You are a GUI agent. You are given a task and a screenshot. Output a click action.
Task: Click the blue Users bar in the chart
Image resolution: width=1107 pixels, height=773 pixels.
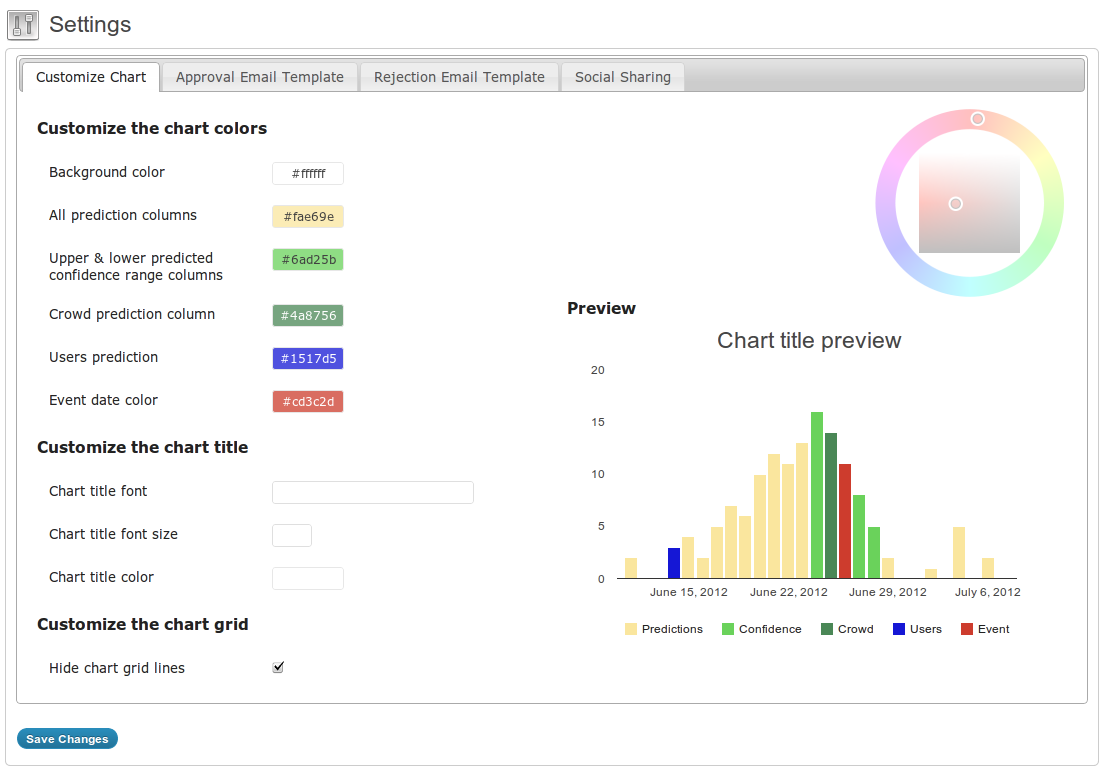(x=674, y=563)
